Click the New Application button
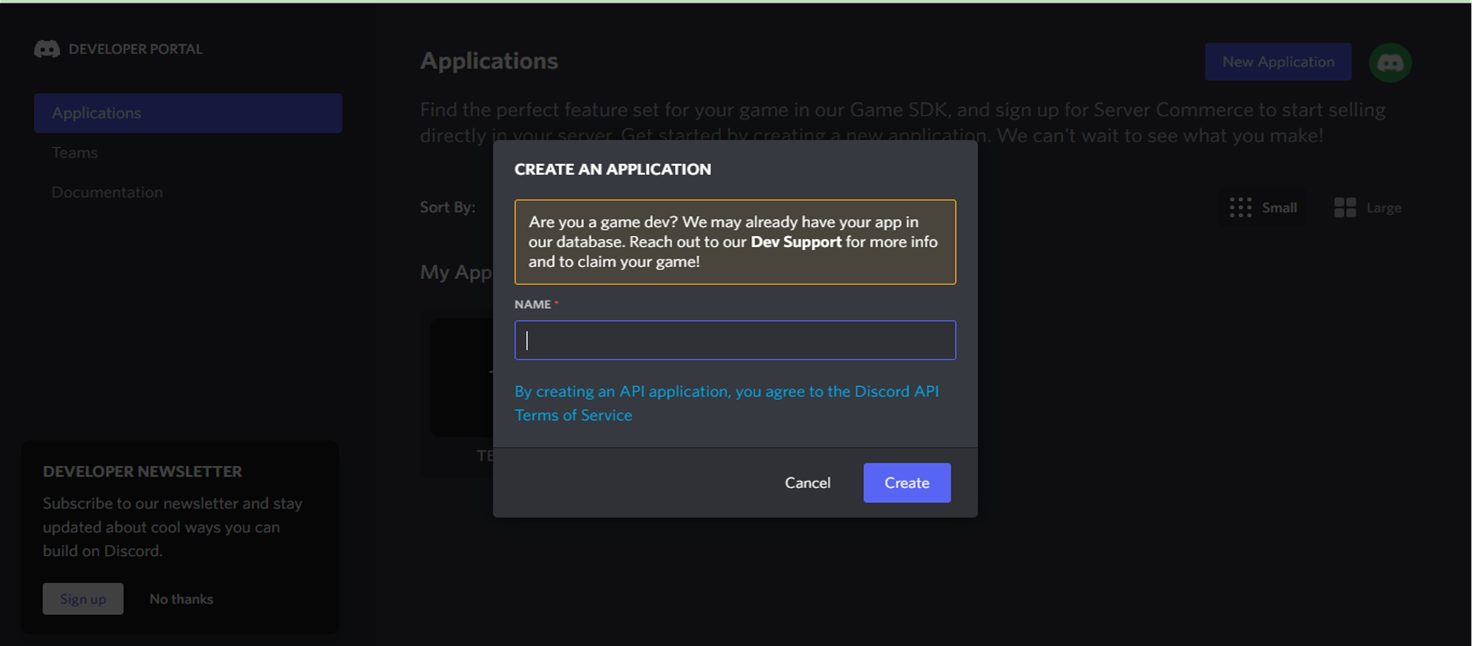This screenshot has height=646, width=1472. coord(1278,62)
